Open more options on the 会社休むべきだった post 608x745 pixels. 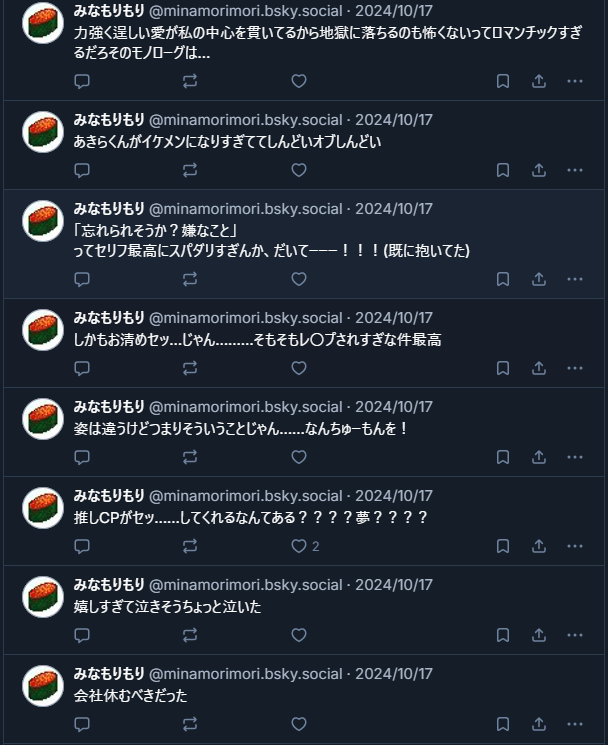(575, 724)
